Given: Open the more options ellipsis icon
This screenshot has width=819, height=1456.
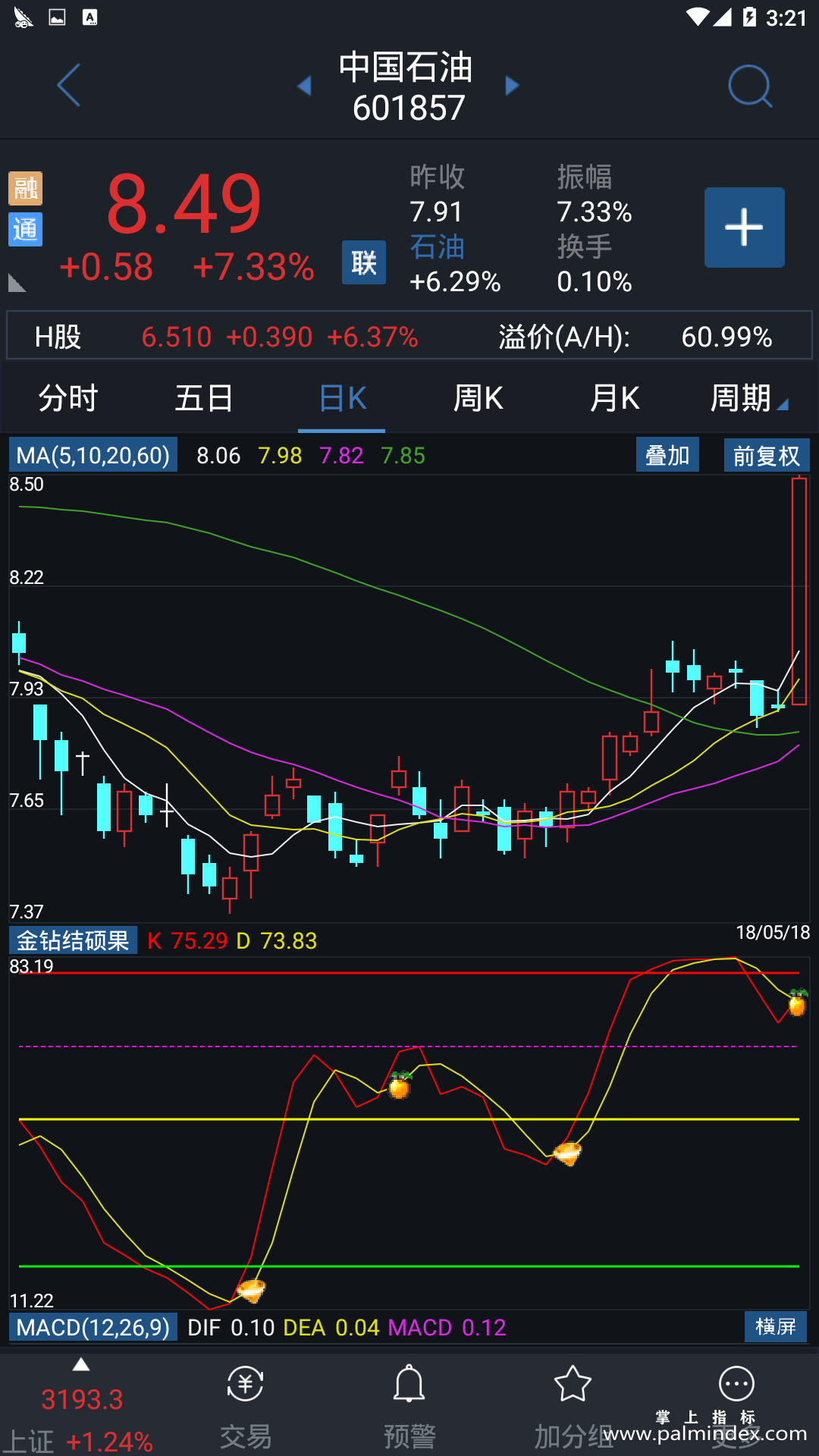Looking at the screenshot, I should click(736, 1385).
